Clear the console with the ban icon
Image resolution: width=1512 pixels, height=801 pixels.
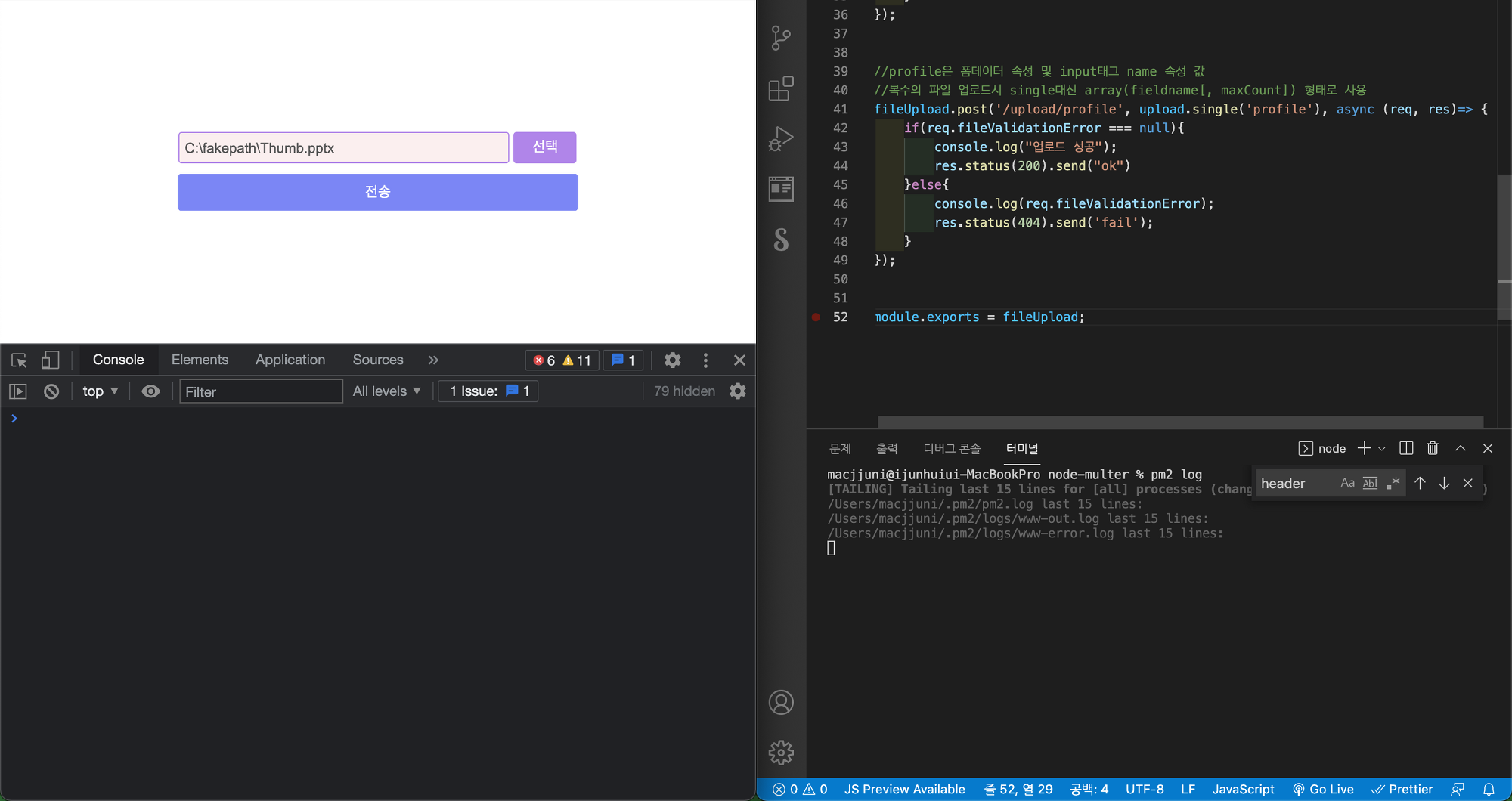tap(51, 391)
